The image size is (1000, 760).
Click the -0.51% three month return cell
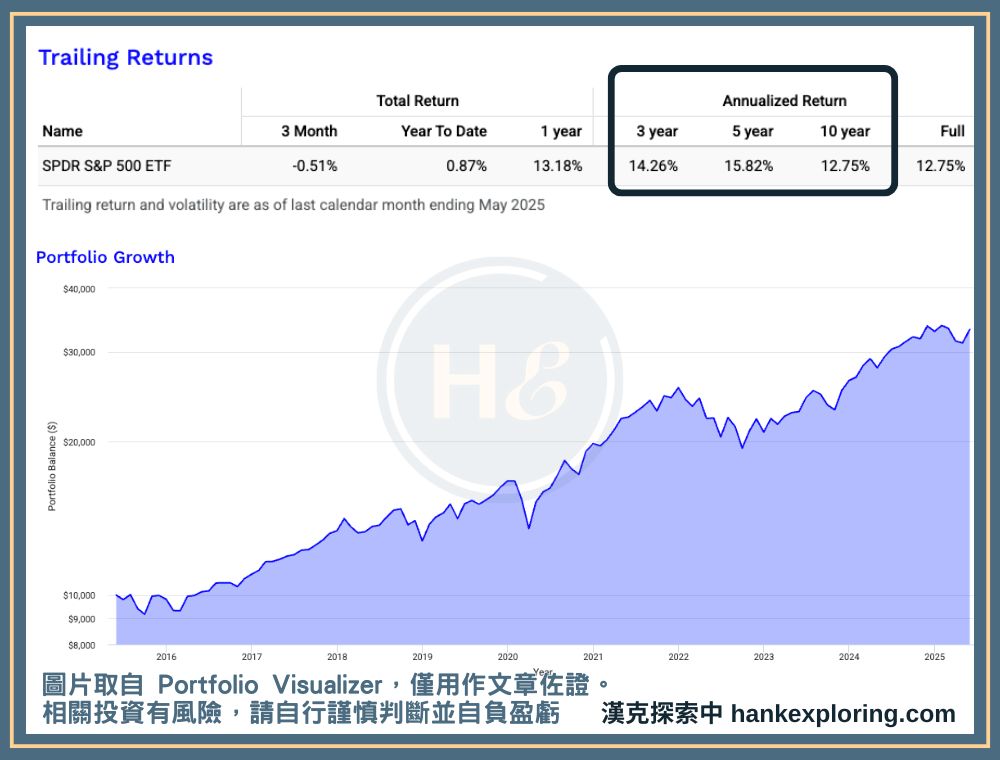314,166
